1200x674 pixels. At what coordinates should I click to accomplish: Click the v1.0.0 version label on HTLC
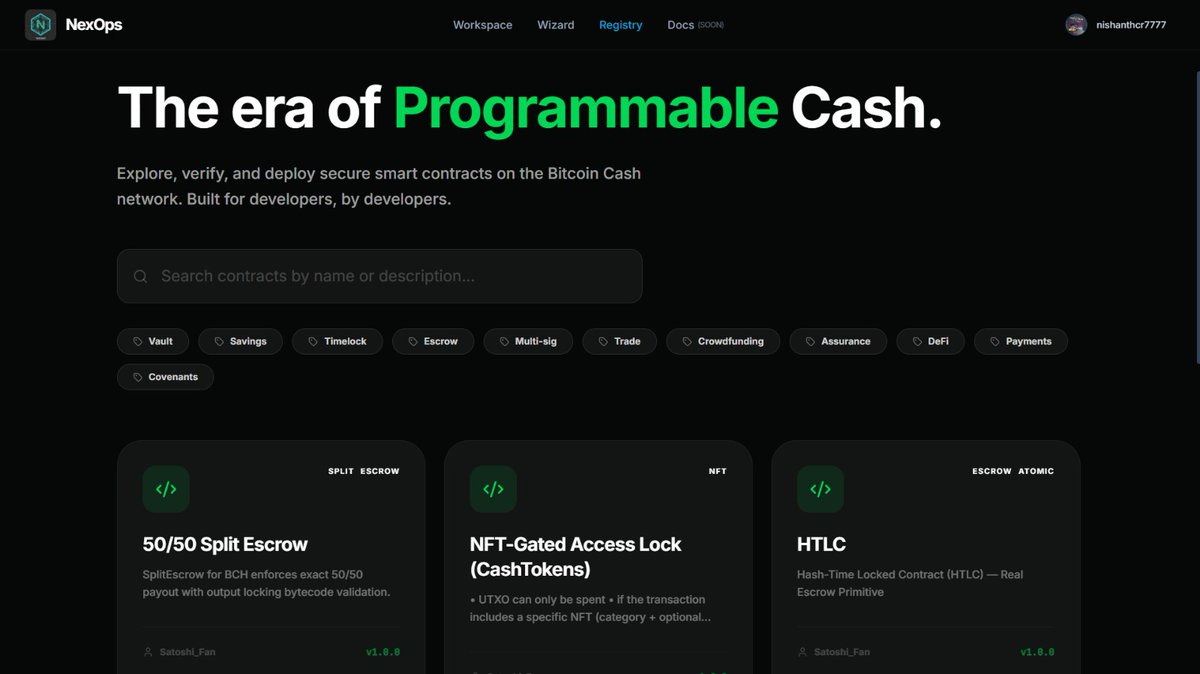pos(1037,651)
